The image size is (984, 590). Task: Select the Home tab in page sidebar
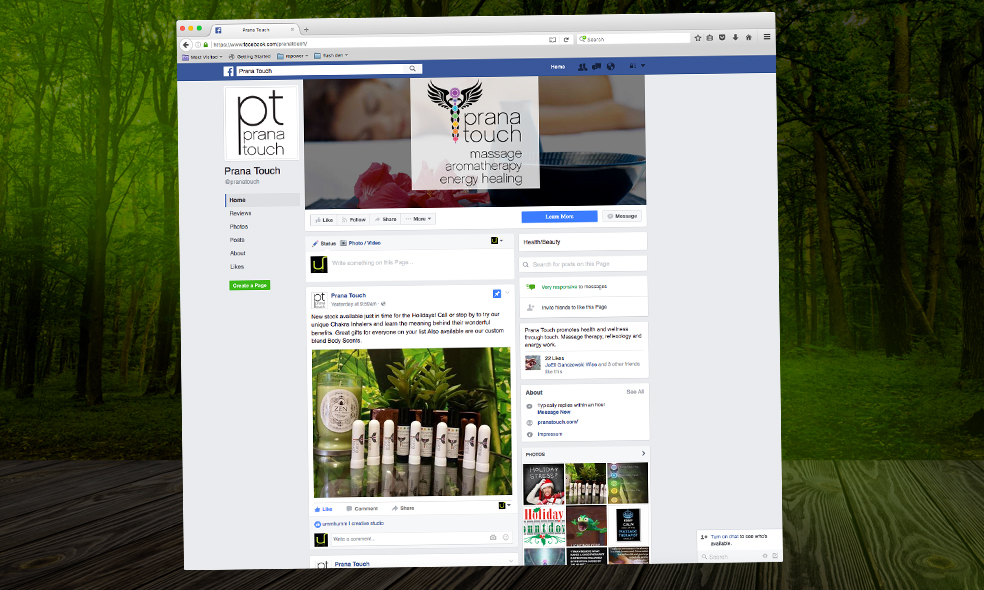coord(262,200)
